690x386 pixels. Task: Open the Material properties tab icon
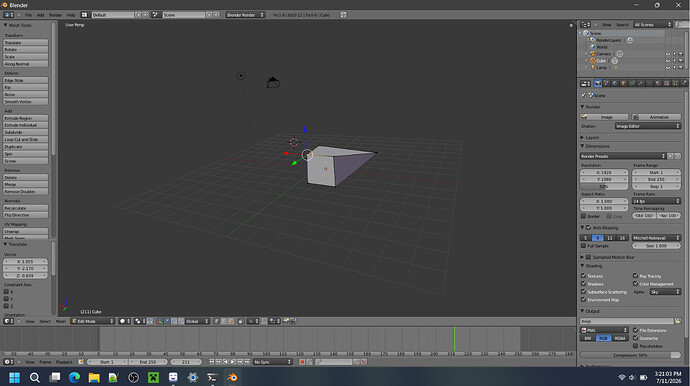658,83
